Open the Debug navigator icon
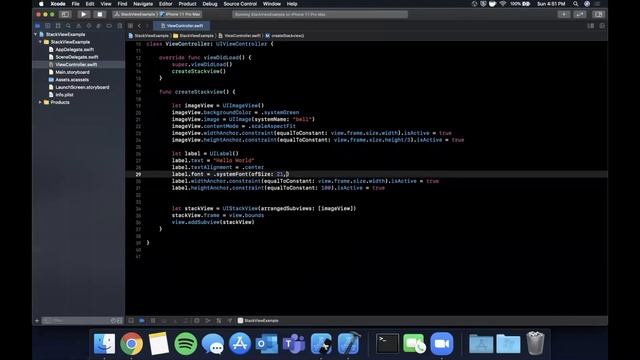Screen dimensions: 640x360 coord(98,26)
